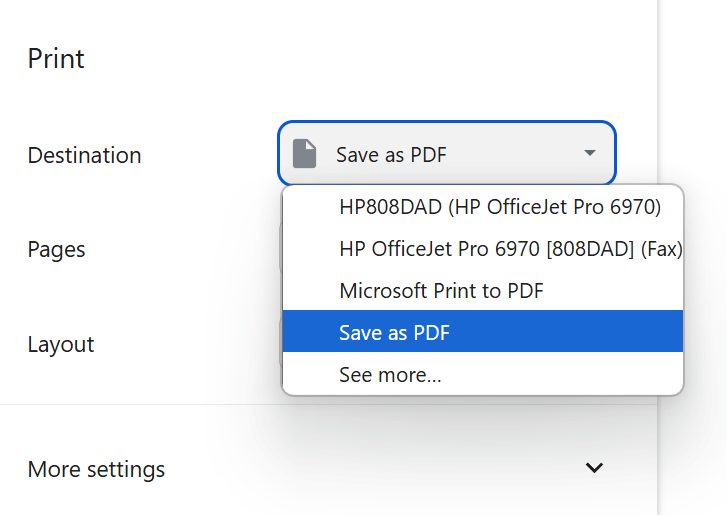Open the See more... destinations option

(390, 375)
